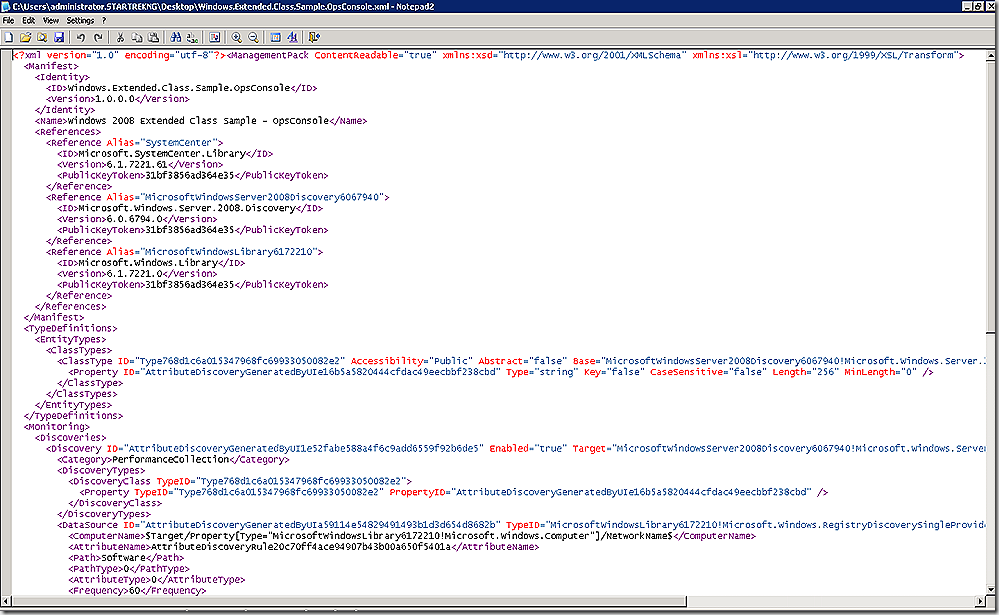Click the horizontal scrollbar right arrow
Viewport: 999px width, 615px height.
coord(981,601)
